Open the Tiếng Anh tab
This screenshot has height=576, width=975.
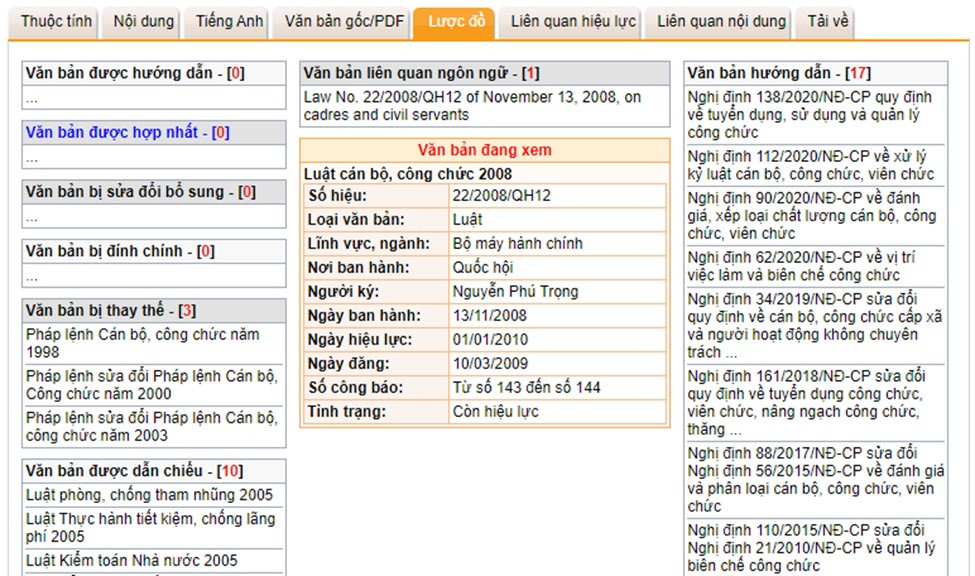(229, 21)
